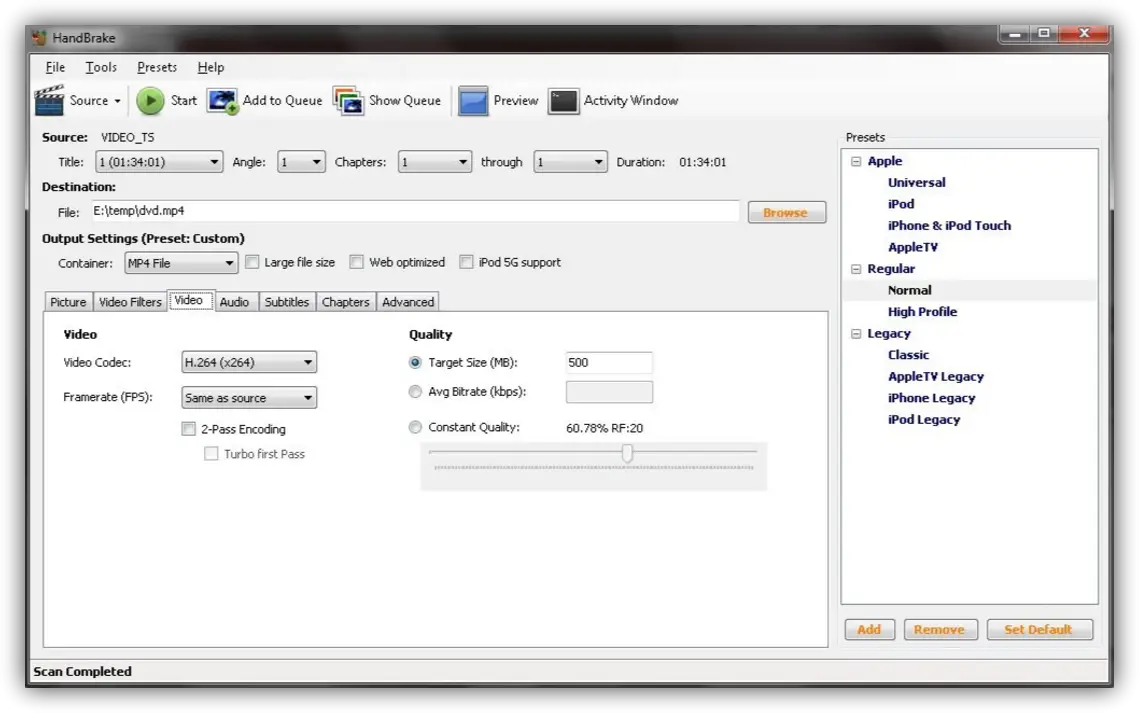Image resolution: width=1139 pixels, height=713 pixels.
Task: Click the Remove preset button
Action: coord(940,630)
